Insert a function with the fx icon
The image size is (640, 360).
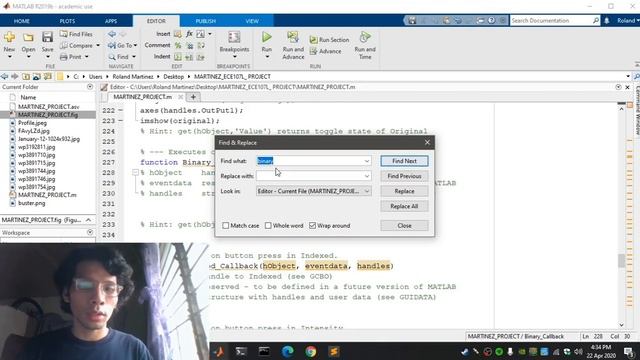[189, 34]
